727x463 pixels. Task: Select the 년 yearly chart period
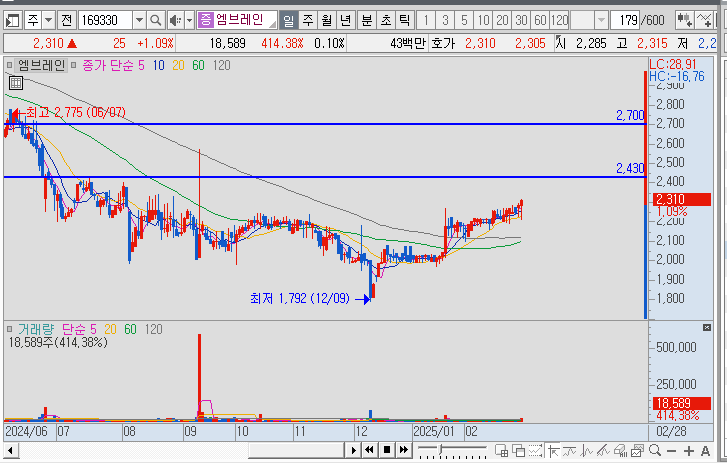click(345, 20)
